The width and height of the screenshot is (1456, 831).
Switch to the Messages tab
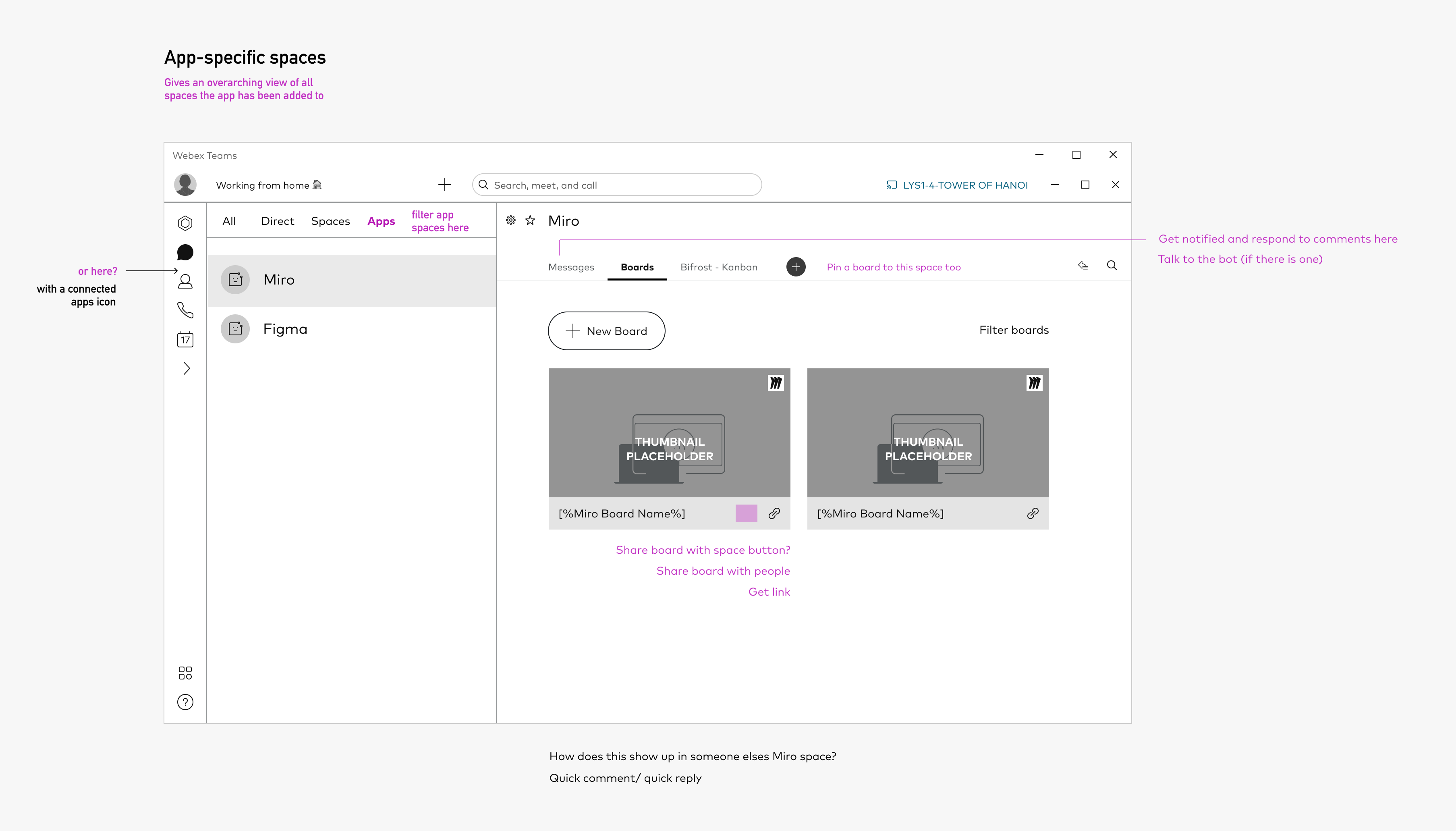click(570, 267)
